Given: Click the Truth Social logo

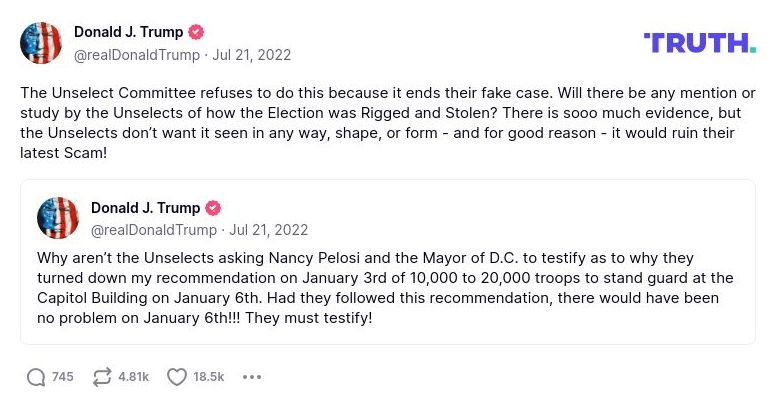Looking at the screenshot, I should point(699,42).
